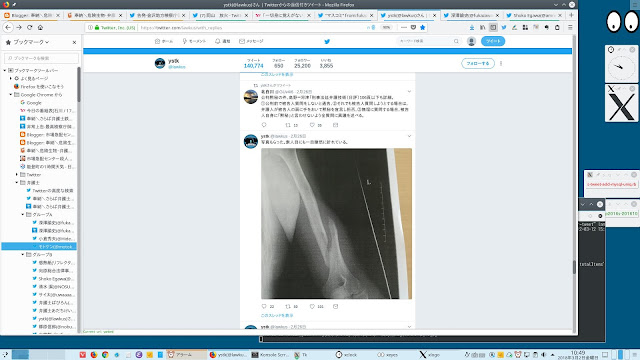Screen dimensions: 640x360
Task: Open the x-ray image in the tweet
Action: click(336, 224)
